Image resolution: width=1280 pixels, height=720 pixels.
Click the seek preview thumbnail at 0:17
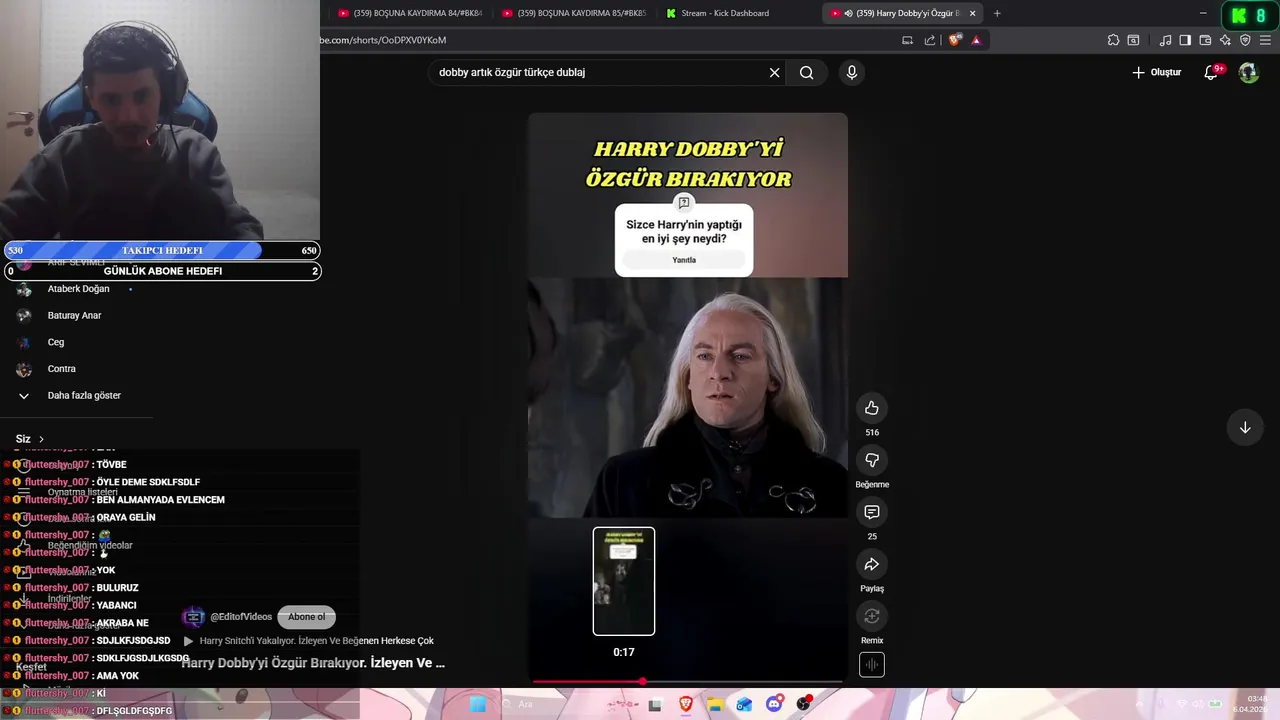click(624, 581)
